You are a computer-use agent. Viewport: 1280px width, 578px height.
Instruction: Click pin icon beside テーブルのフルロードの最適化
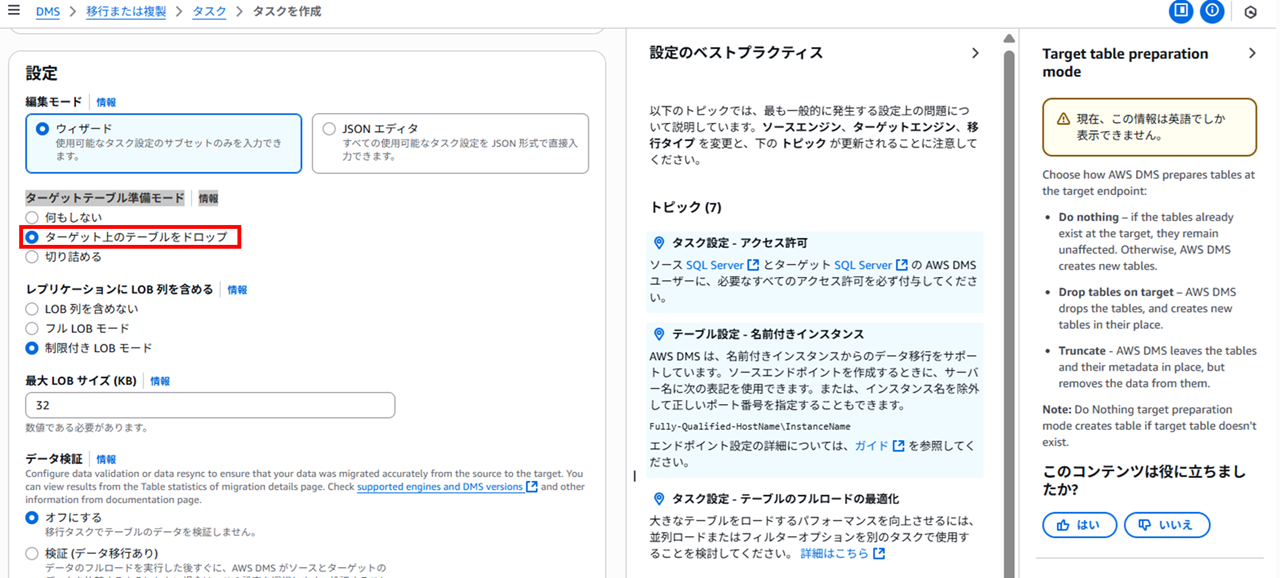[659, 499]
